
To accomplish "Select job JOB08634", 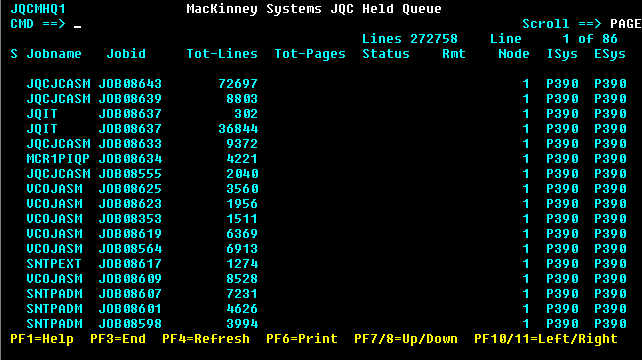I will pyautogui.click(x=130, y=159).
